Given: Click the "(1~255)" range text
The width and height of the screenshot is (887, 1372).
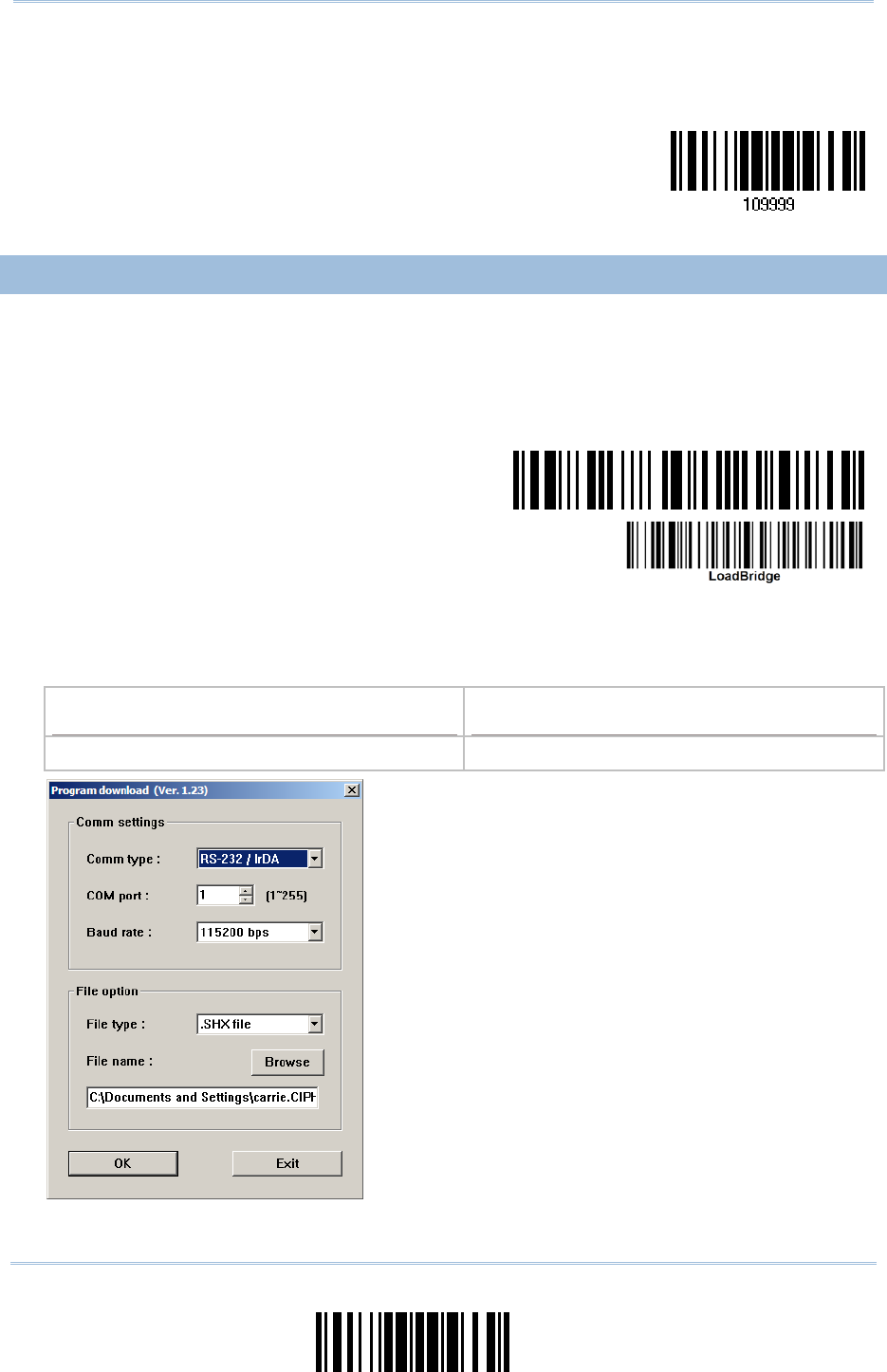Looking at the screenshot, I should click(x=286, y=896).
